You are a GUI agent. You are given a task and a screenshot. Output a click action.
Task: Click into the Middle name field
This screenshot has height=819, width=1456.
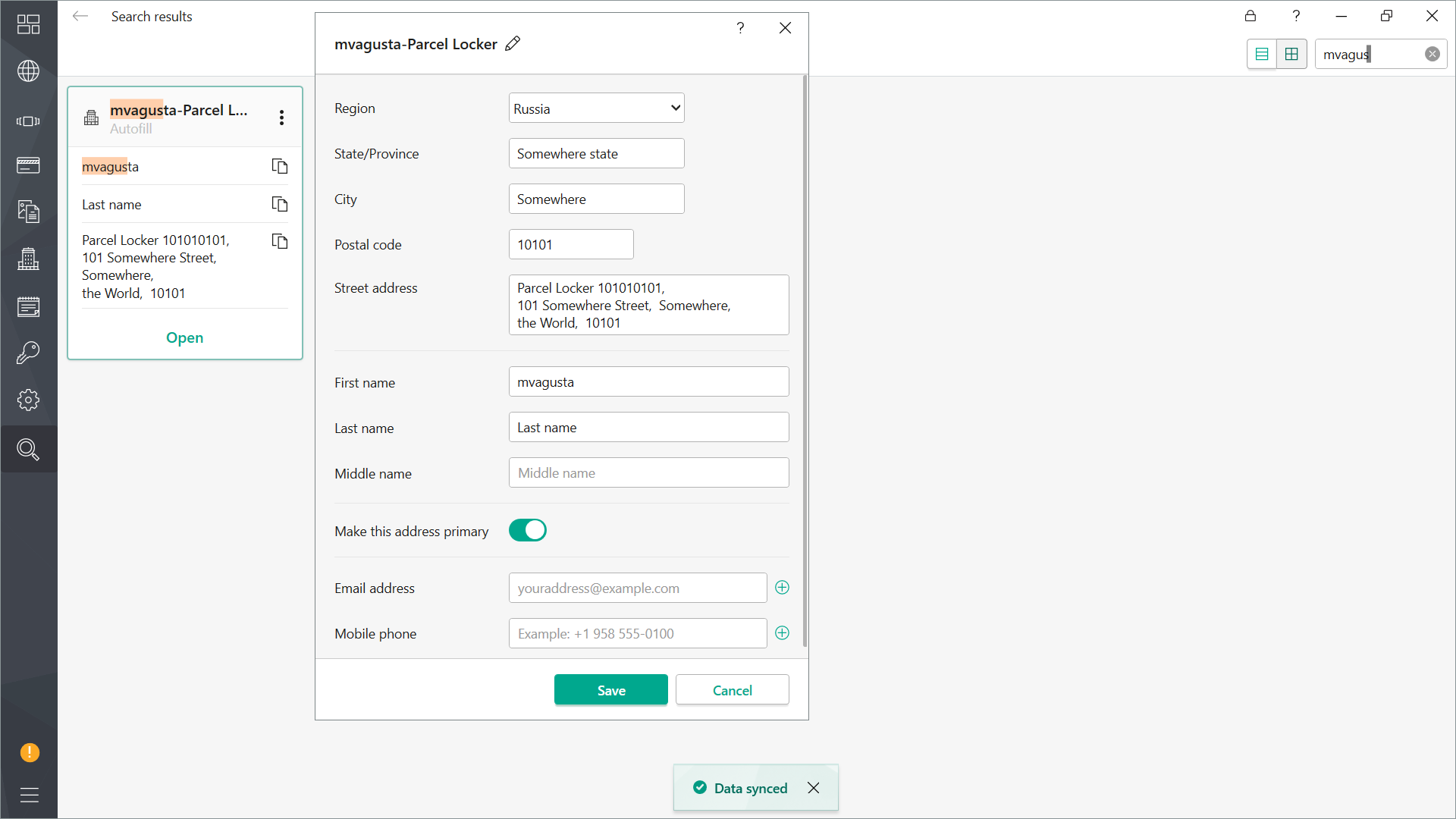click(648, 472)
